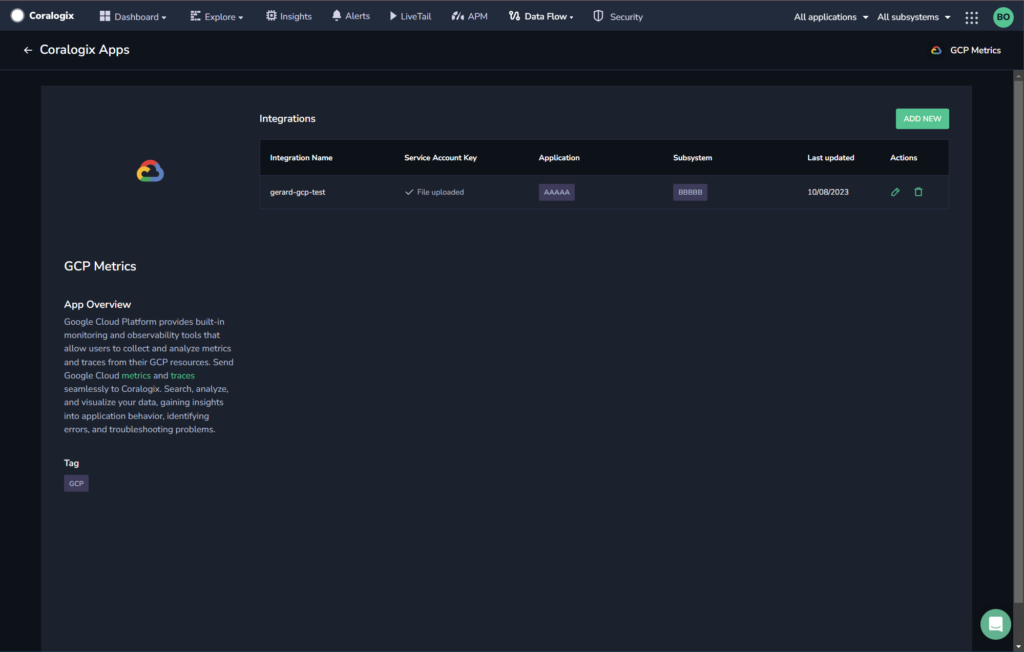Open the Alerts section

[x=351, y=16]
